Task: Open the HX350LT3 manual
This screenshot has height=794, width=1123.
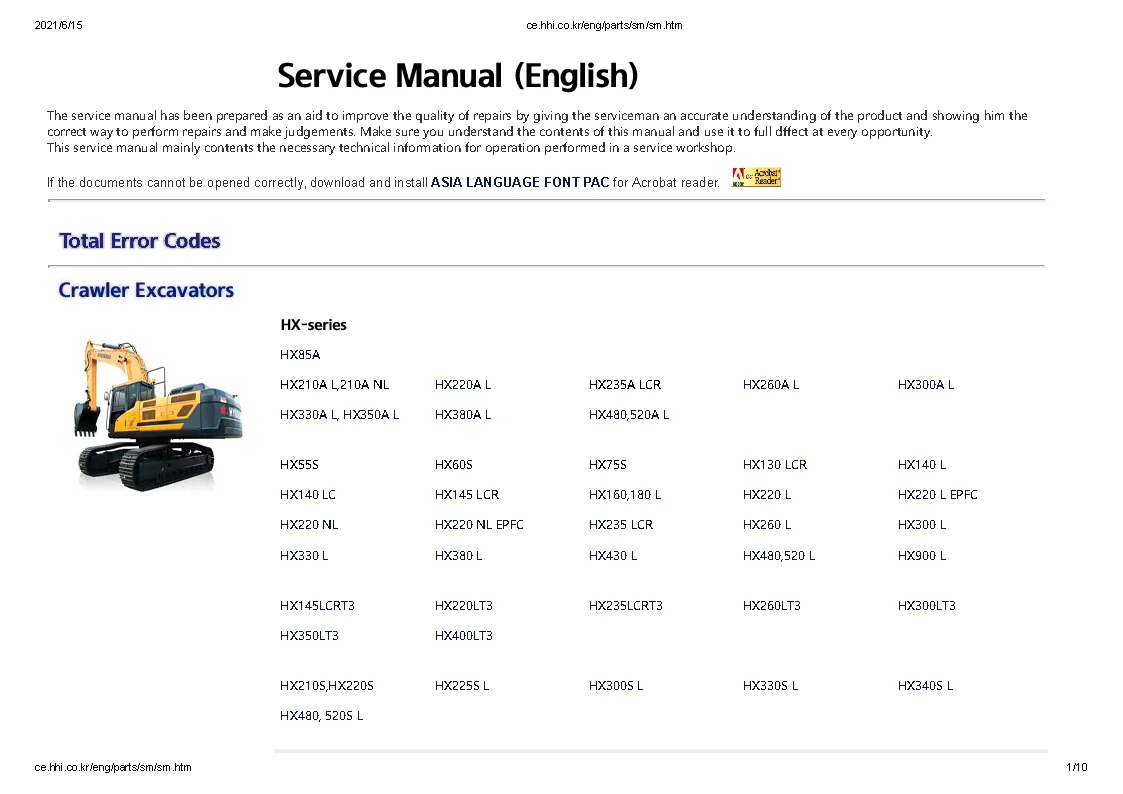Action: (x=309, y=636)
